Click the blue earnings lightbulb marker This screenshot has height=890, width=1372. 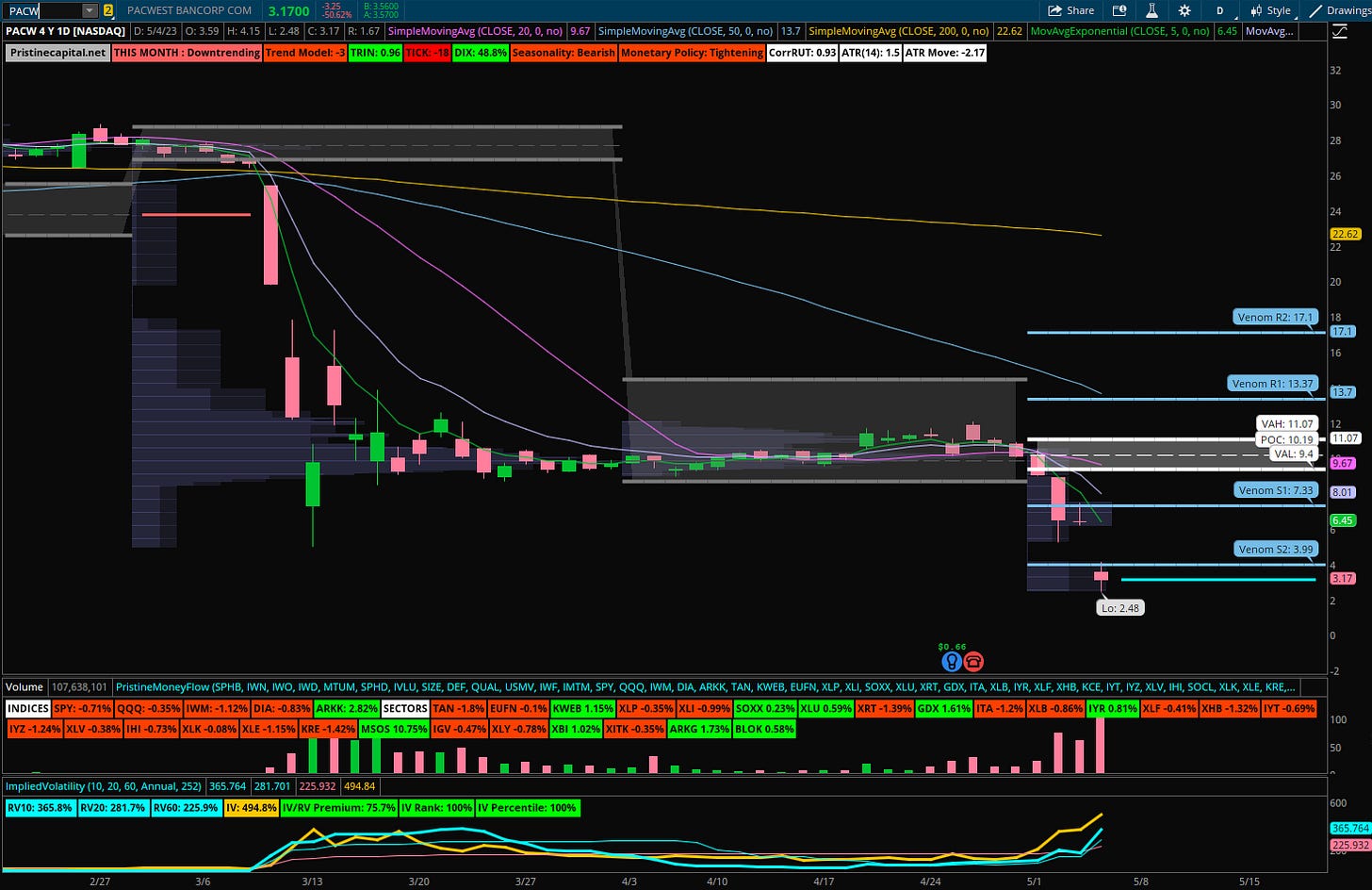pyautogui.click(x=951, y=661)
